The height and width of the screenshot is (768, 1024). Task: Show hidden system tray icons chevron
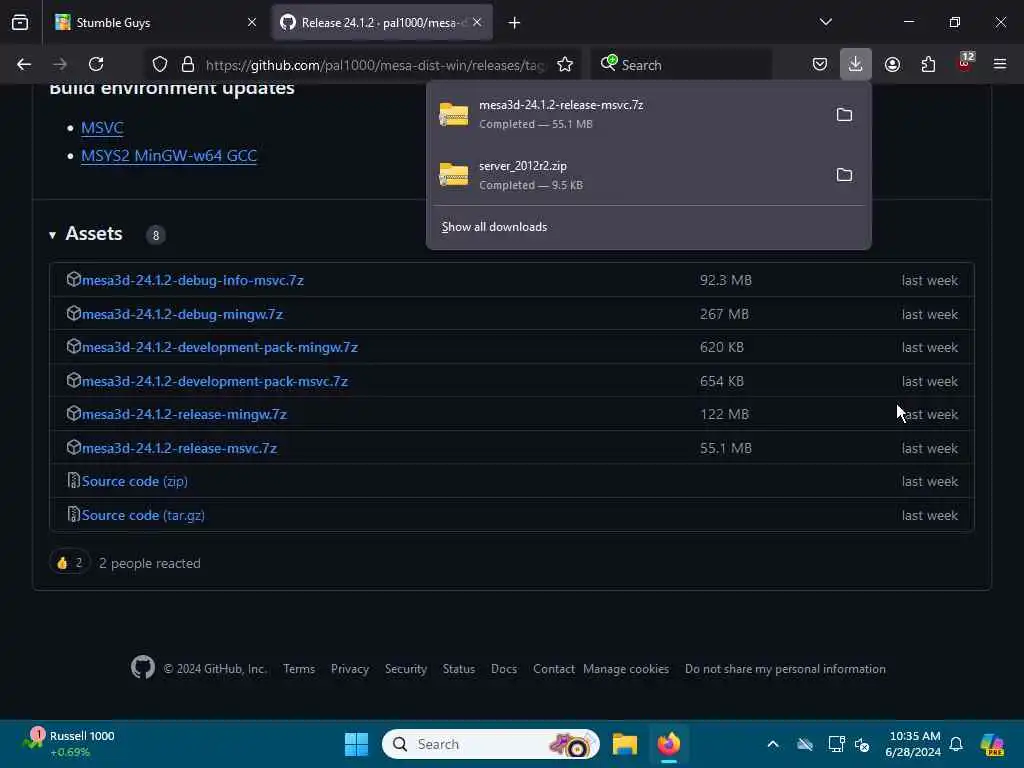pyautogui.click(x=773, y=744)
